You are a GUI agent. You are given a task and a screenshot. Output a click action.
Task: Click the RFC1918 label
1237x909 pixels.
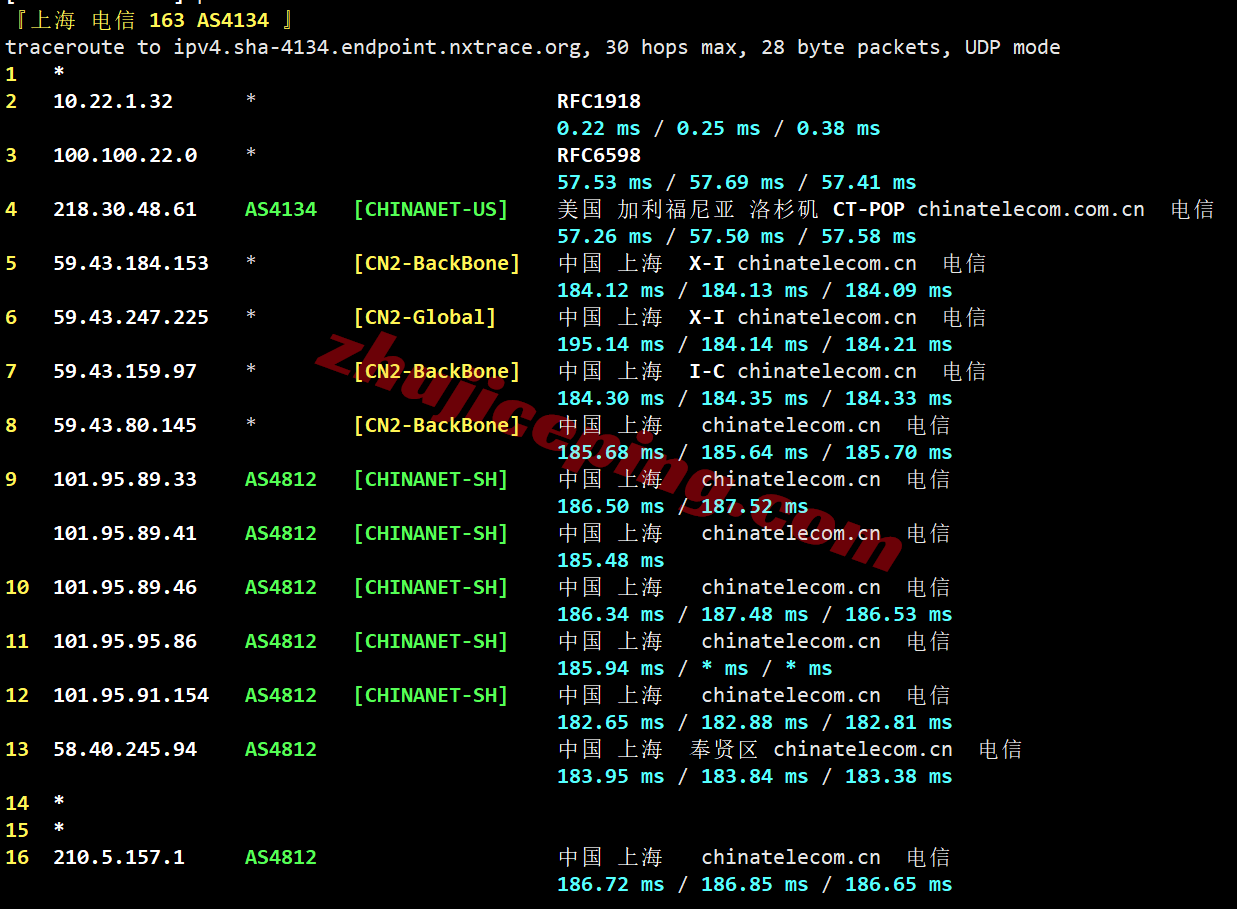(x=599, y=101)
